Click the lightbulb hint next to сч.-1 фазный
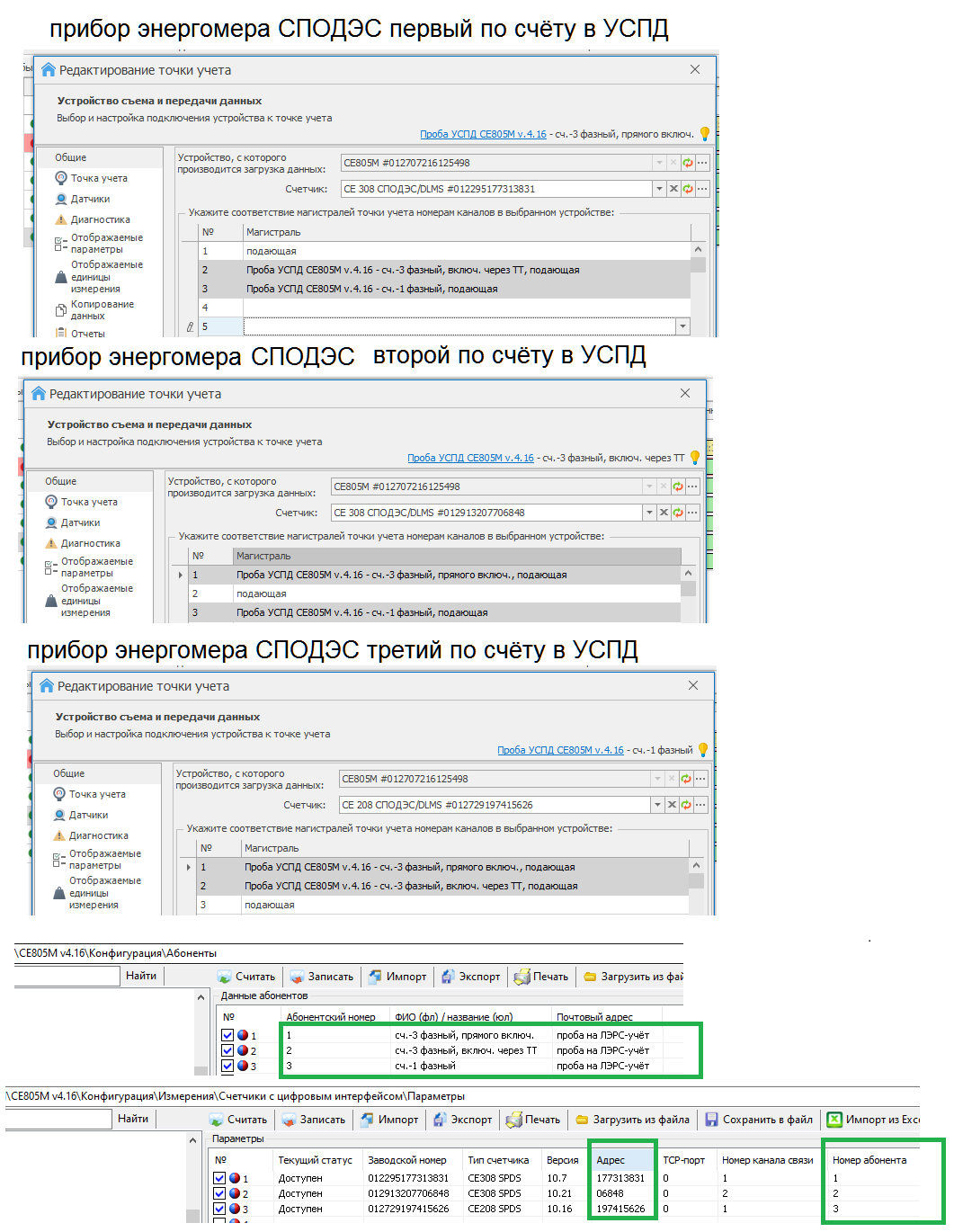Image resolution: width=954 pixels, height=1232 pixels. (x=703, y=750)
